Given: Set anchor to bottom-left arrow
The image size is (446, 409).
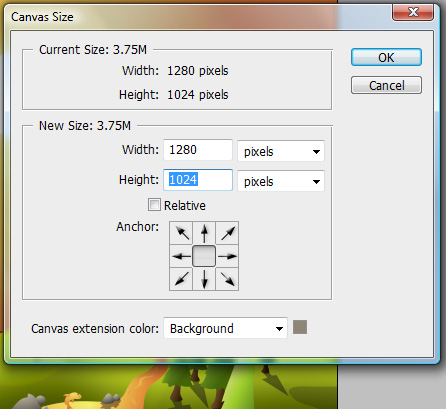Looking at the screenshot, I should pos(181,279).
